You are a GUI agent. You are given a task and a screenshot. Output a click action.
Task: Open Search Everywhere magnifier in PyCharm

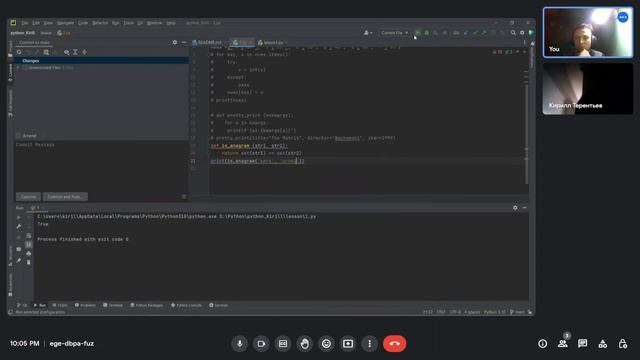point(513,33)
